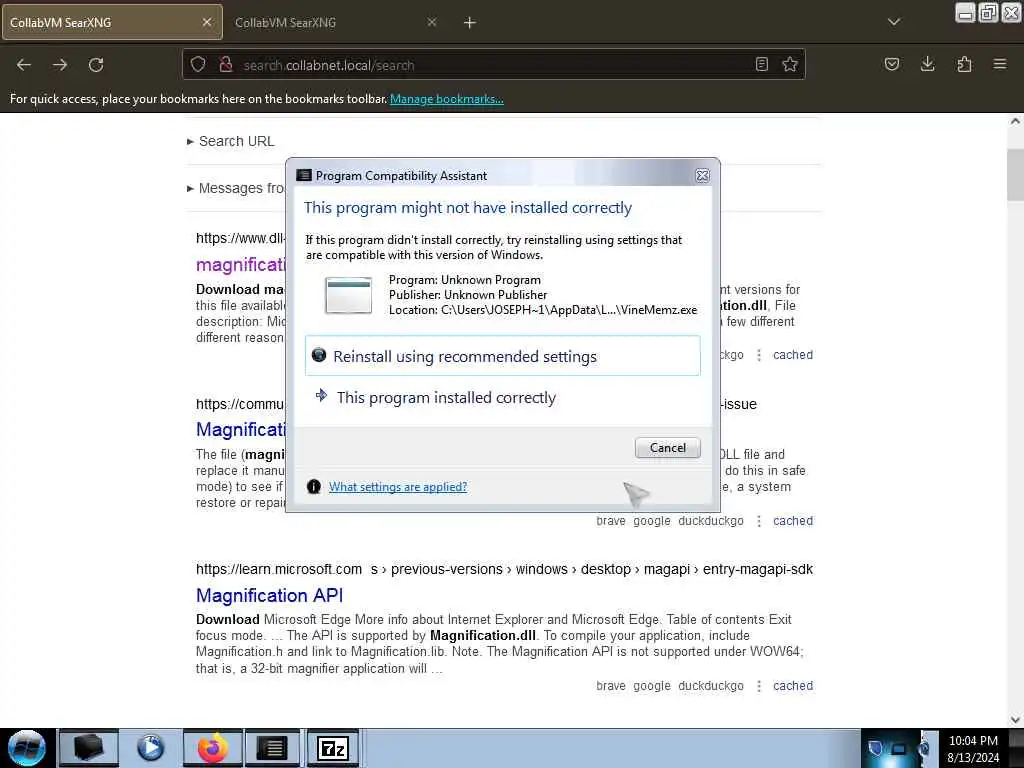Open What settings are applied help link

pyautogui.click(x=398, y=487)
